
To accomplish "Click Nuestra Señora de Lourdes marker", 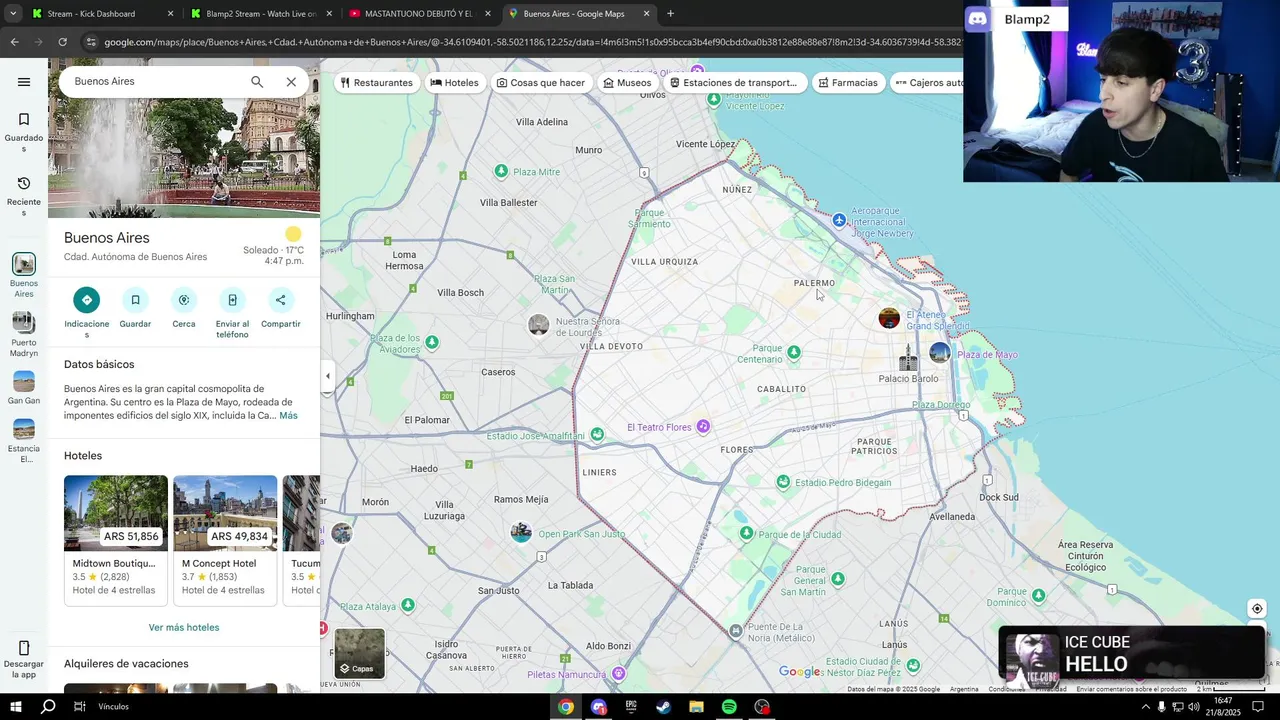I will (539, 324).
